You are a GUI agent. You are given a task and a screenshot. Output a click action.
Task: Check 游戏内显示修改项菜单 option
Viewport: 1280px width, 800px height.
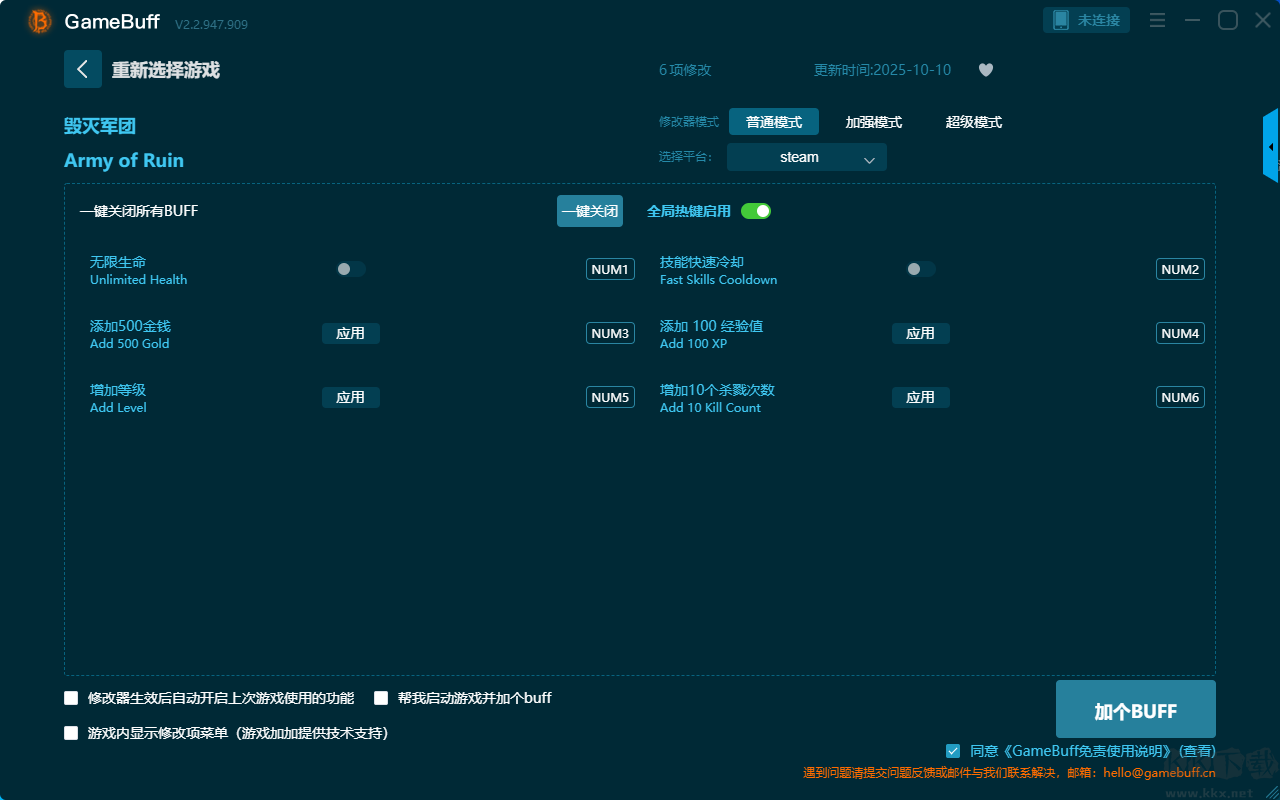[x=71, y=733]
